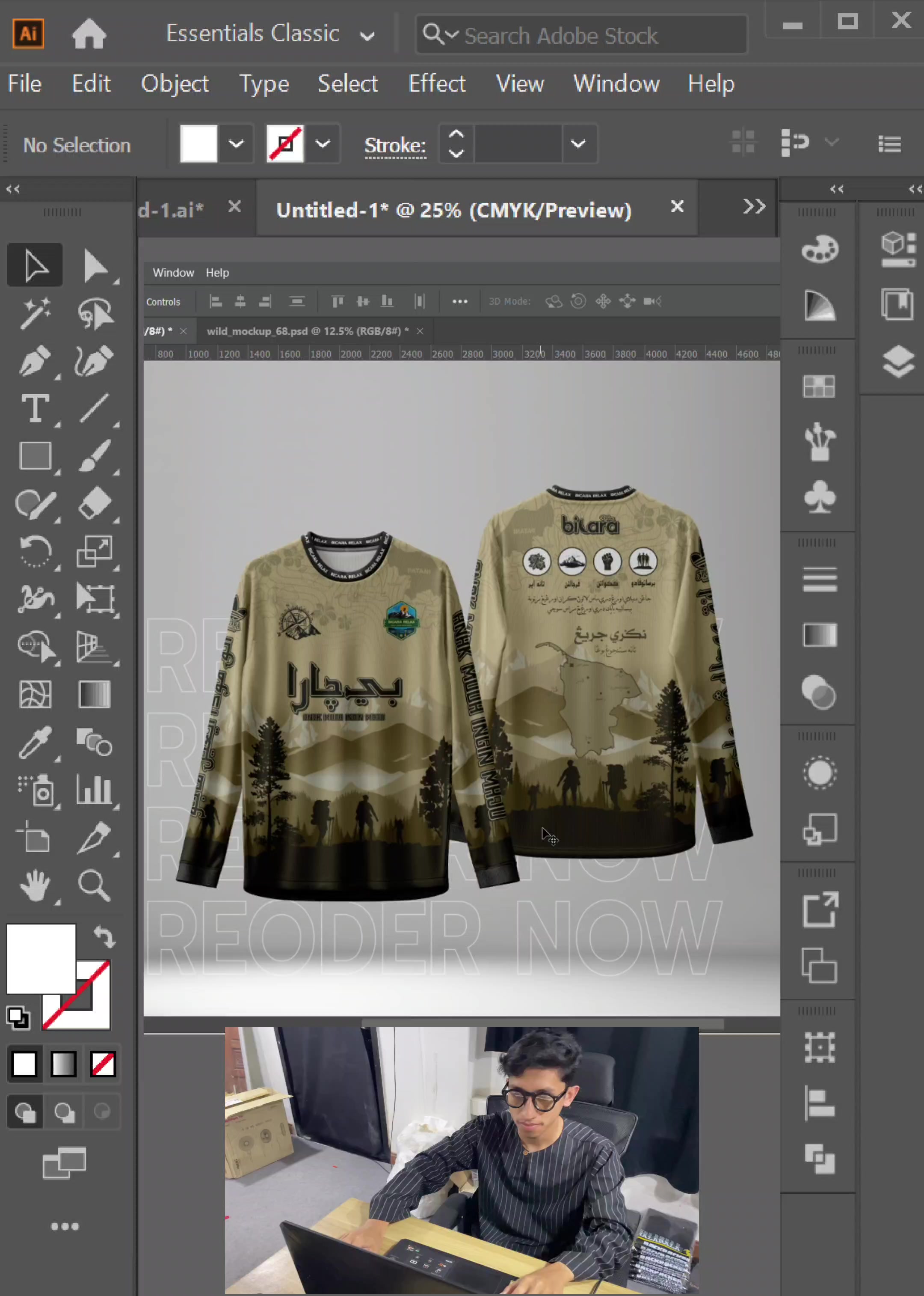Switch to the d-1.ai document tab
The image size is (924, 1296).
pos(171,210)
